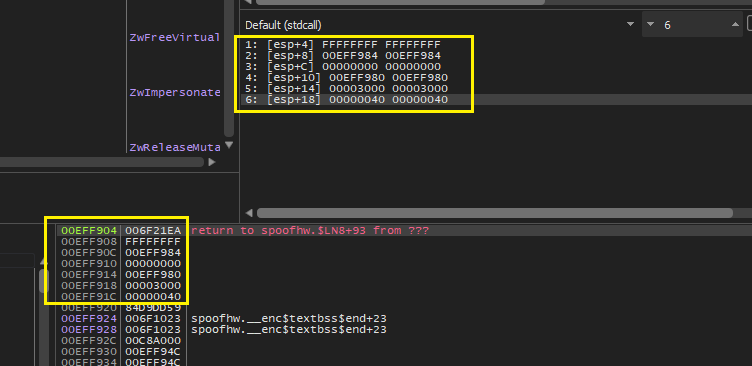Viewport: 752px width, 366px height.
Task: Increase the argument count with up arrow
Action: click(735, 24)
